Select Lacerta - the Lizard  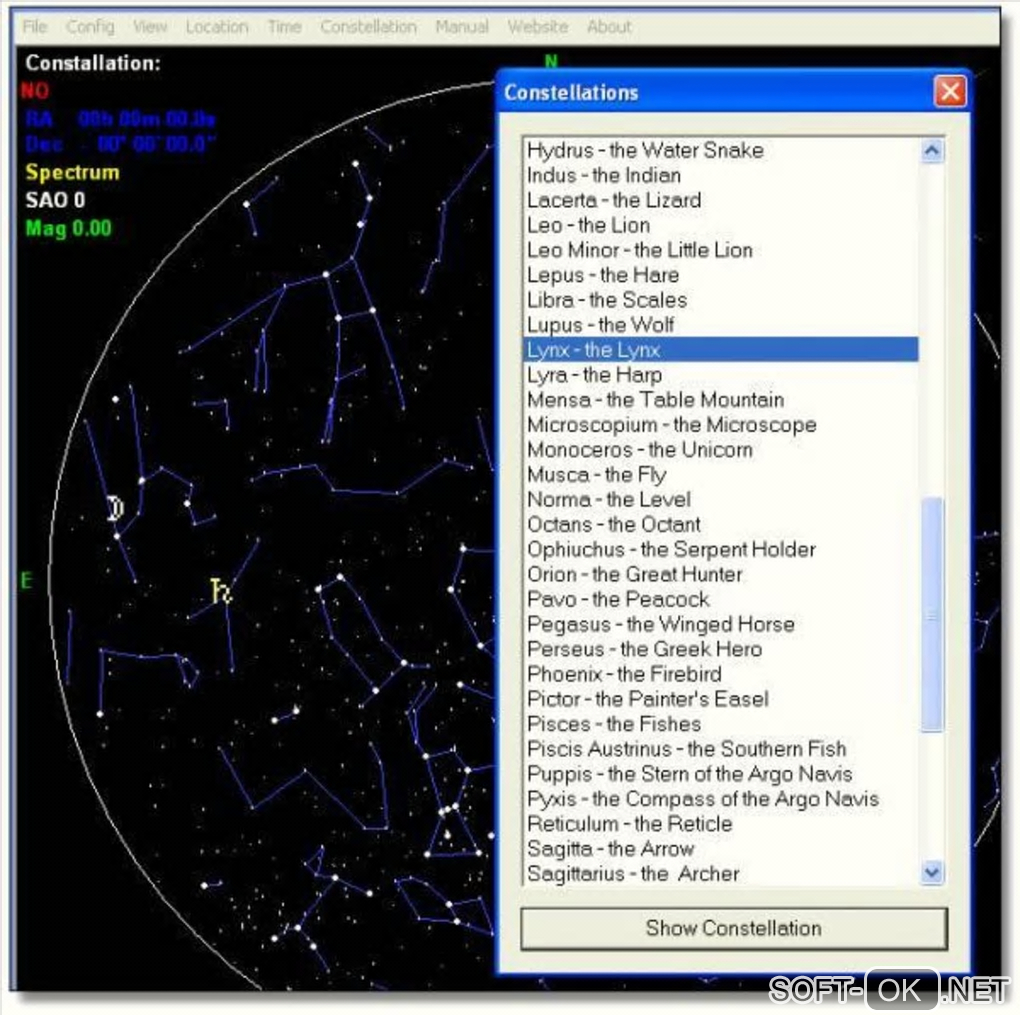click(720, 200)
